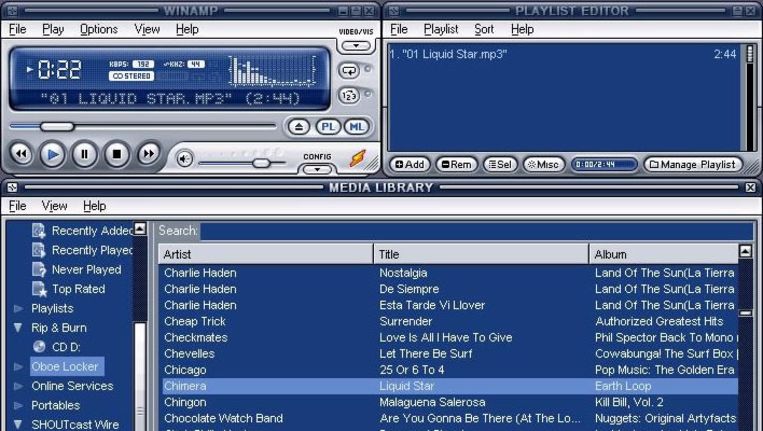The image size is (763, 431).
Task: Click the volume slider handle
Action: coord(261,163)
